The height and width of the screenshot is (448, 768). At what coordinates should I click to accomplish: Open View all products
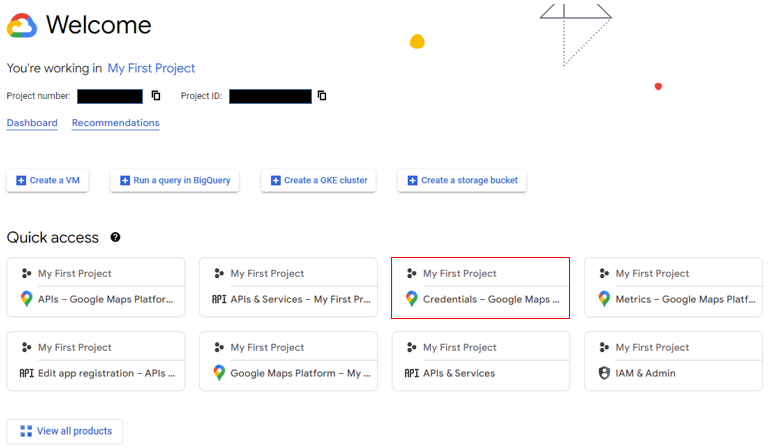pos(65,431)
